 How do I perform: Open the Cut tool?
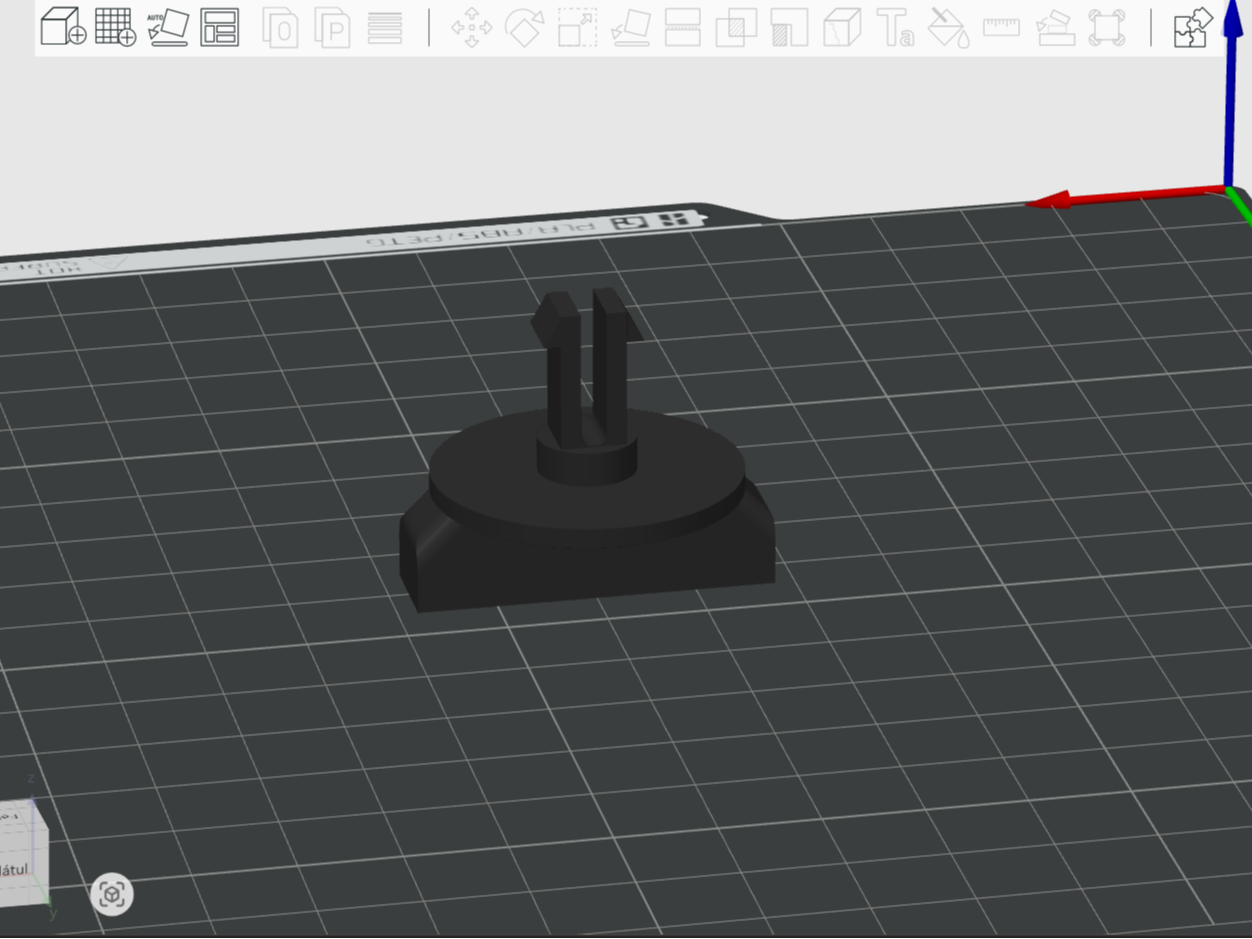coord(683,27)
